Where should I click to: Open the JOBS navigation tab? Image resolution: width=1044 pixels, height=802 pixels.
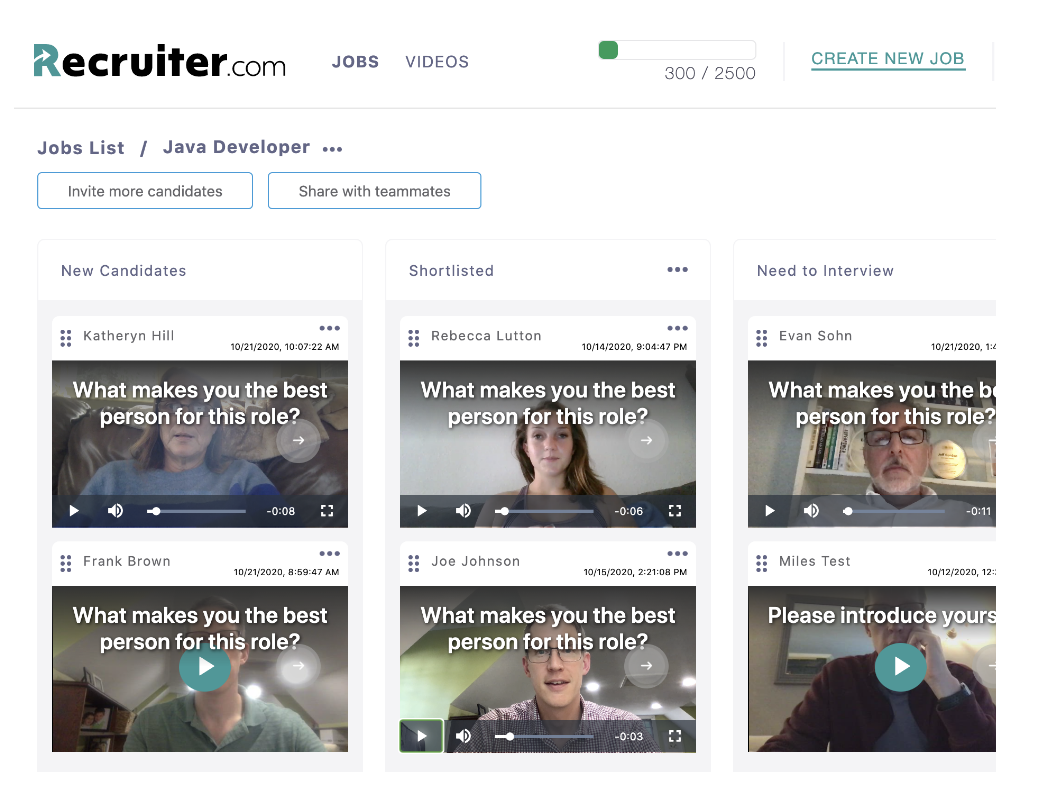[355, 62]
